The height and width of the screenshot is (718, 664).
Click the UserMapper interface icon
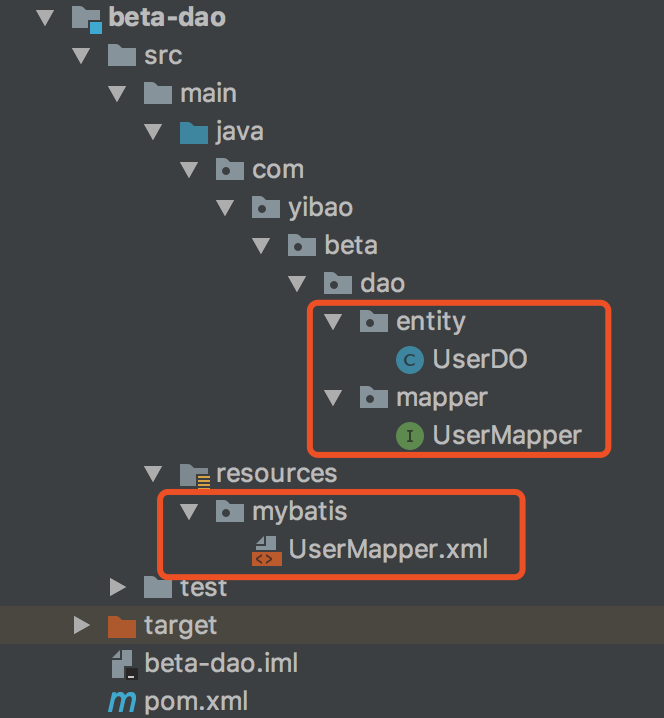(410, 436)
